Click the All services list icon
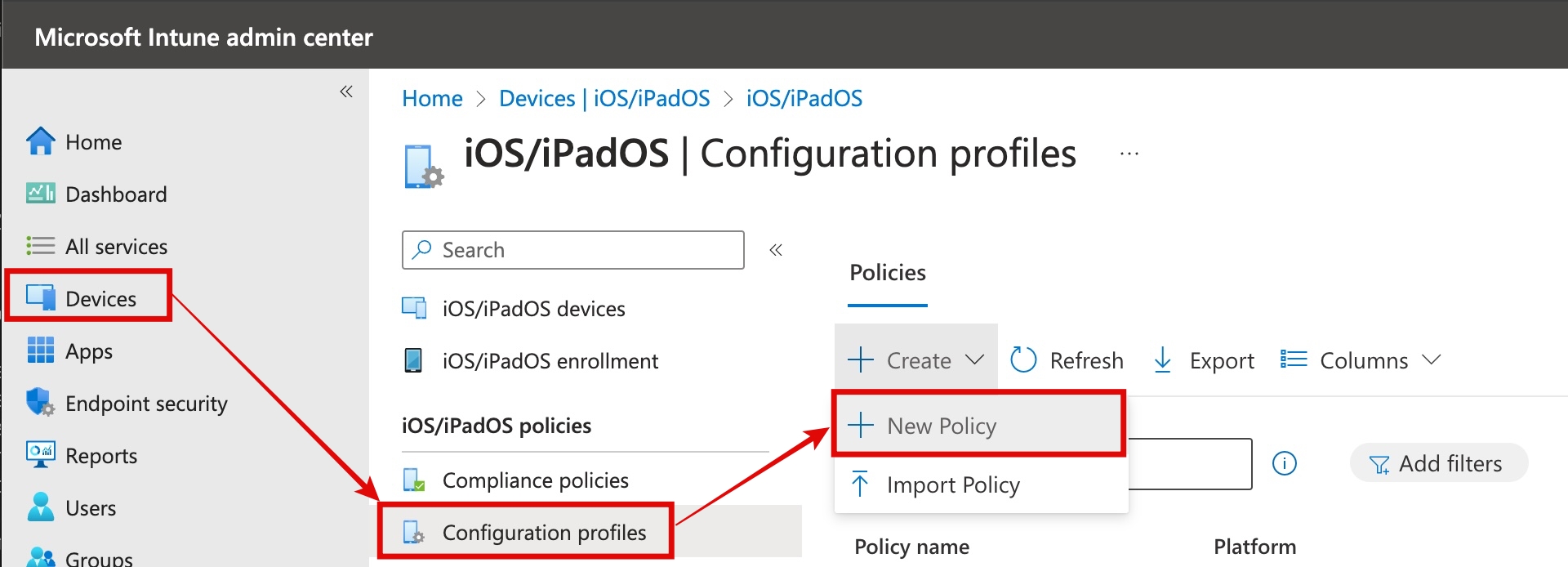This screenshot has height=567, width=1568. click(x=41, y=246)
